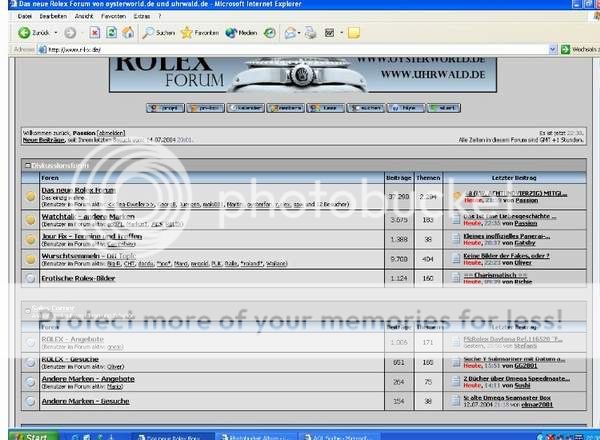Open Erotische Rolex-Bilder forum link
Screen dimensions: 600x440
(78, 278)
